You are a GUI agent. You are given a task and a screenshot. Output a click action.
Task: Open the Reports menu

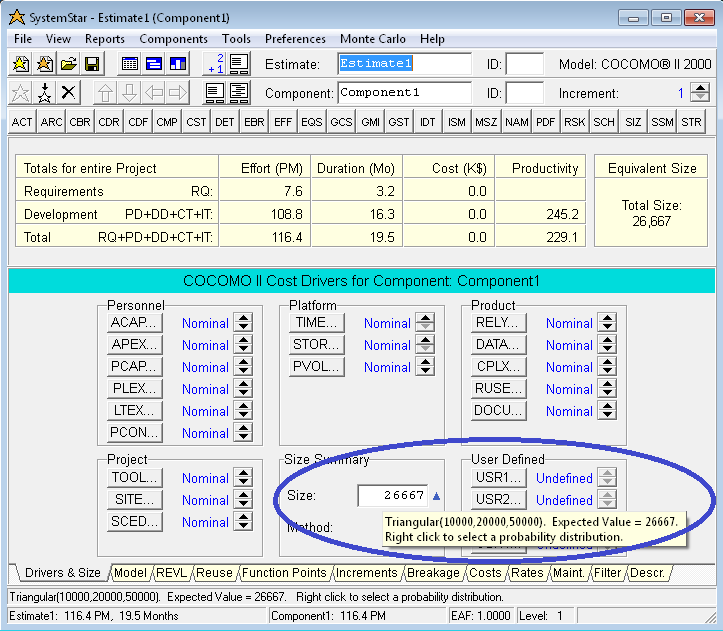point(105,39)
